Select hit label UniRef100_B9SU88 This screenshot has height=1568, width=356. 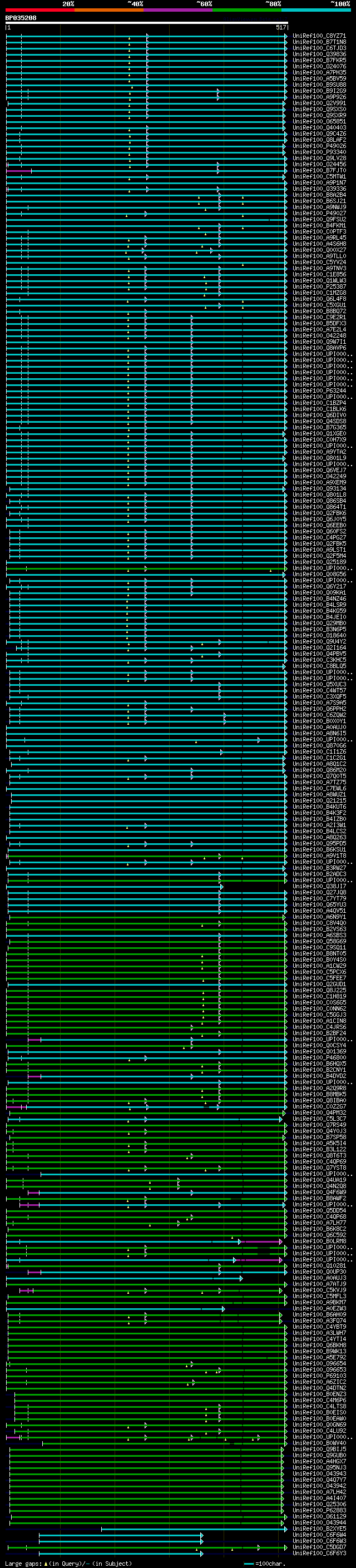(x=319, y=85)
